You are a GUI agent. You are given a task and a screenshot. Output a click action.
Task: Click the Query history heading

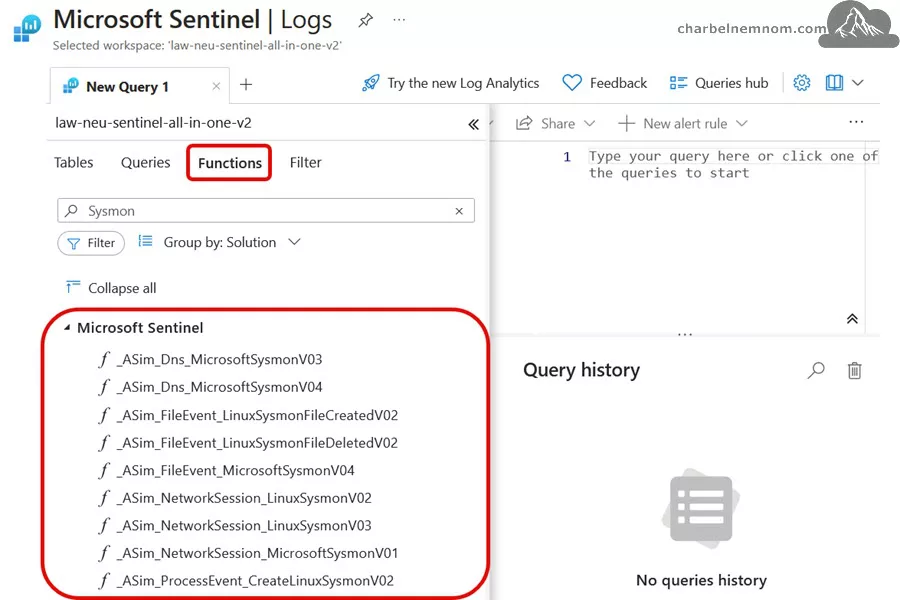581,370
